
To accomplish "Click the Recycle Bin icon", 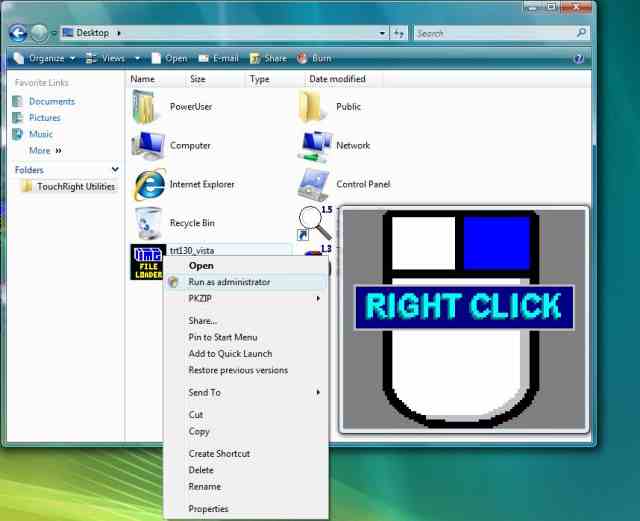I will tap(148, 223).
